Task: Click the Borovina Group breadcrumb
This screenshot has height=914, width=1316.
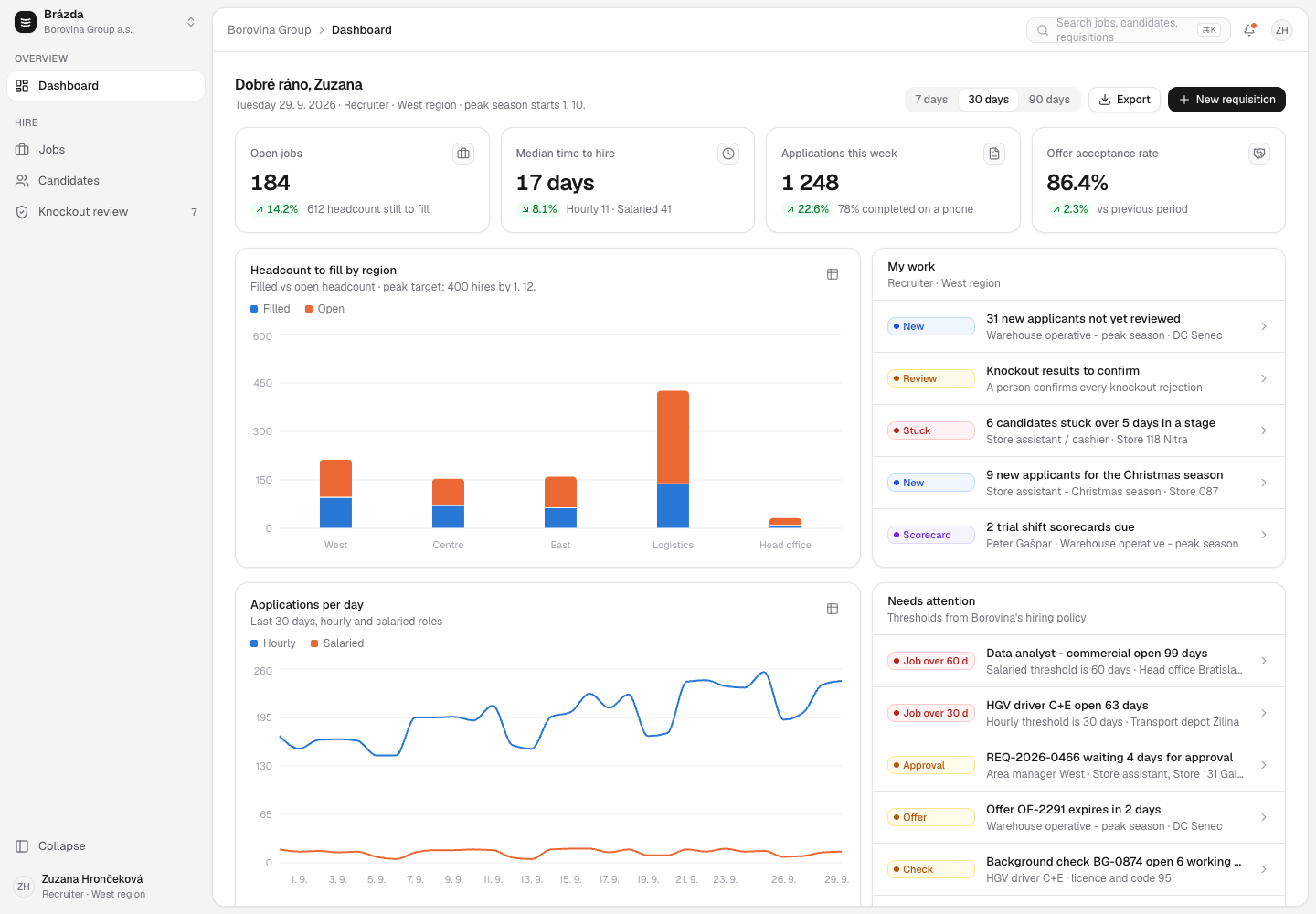Action: (x=270, y=30)
